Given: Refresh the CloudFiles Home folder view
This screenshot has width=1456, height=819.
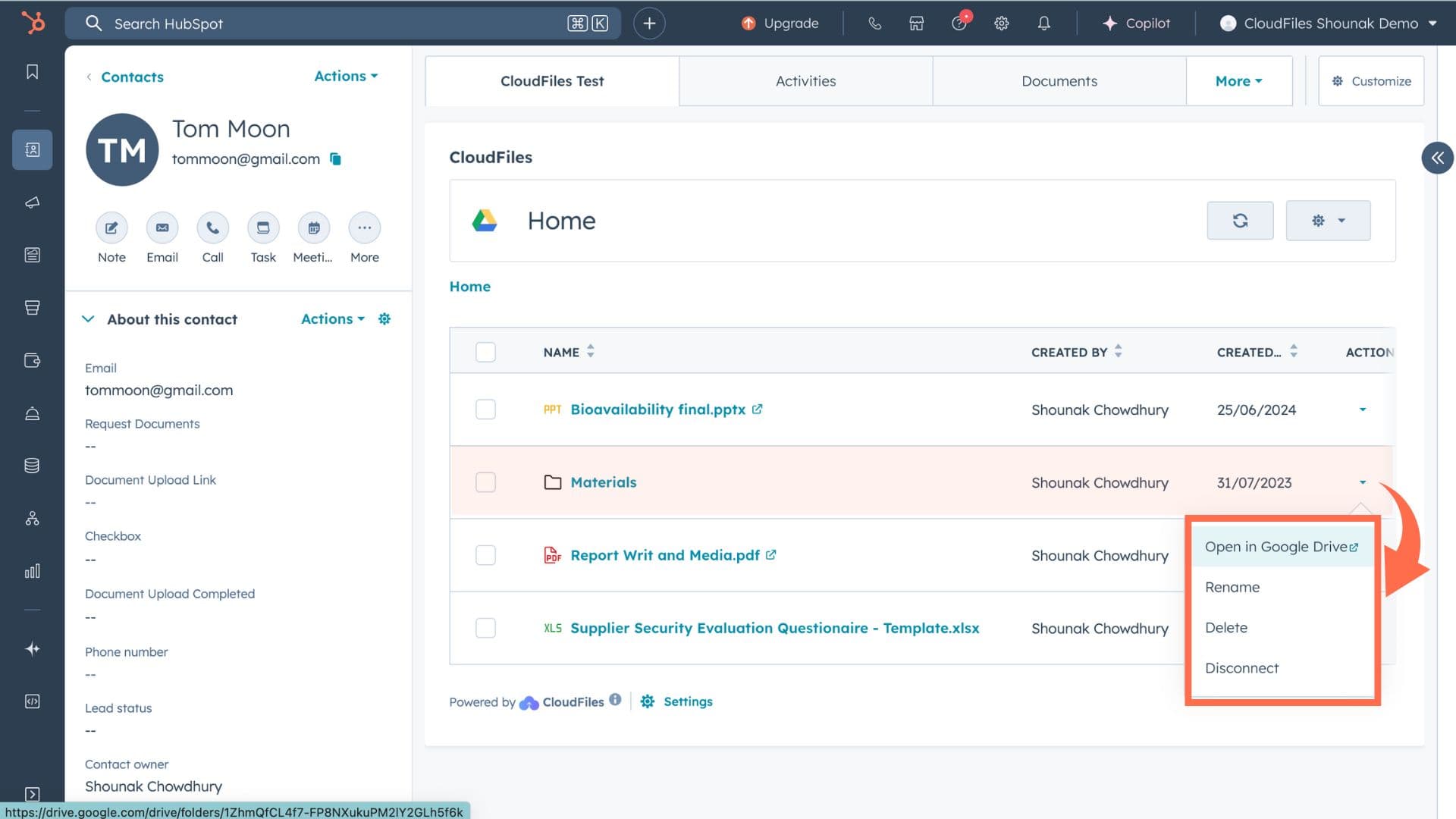Looking at the screenshot, I should pos(1240,221).
